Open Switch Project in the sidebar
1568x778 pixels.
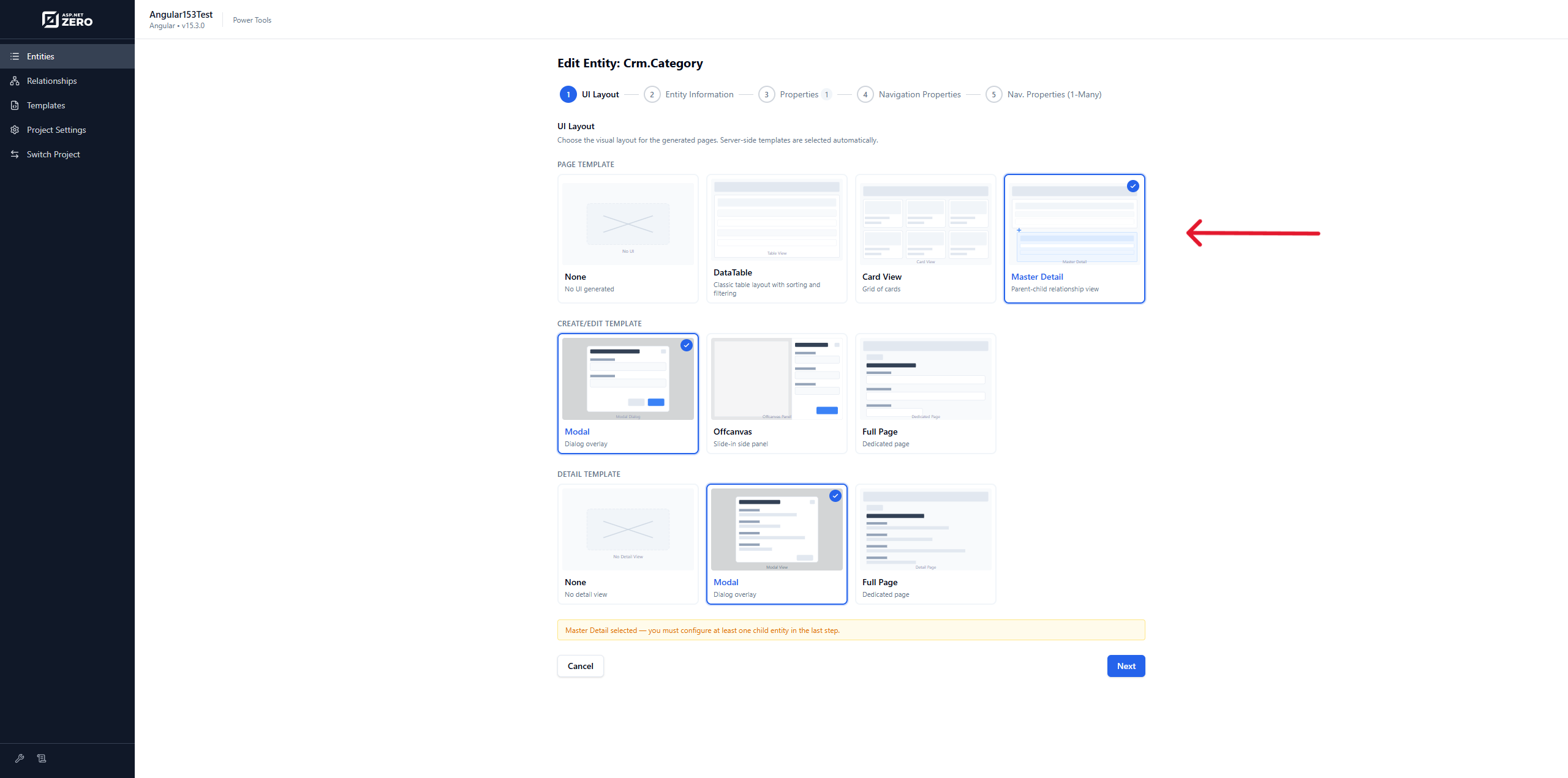[67, 154]
